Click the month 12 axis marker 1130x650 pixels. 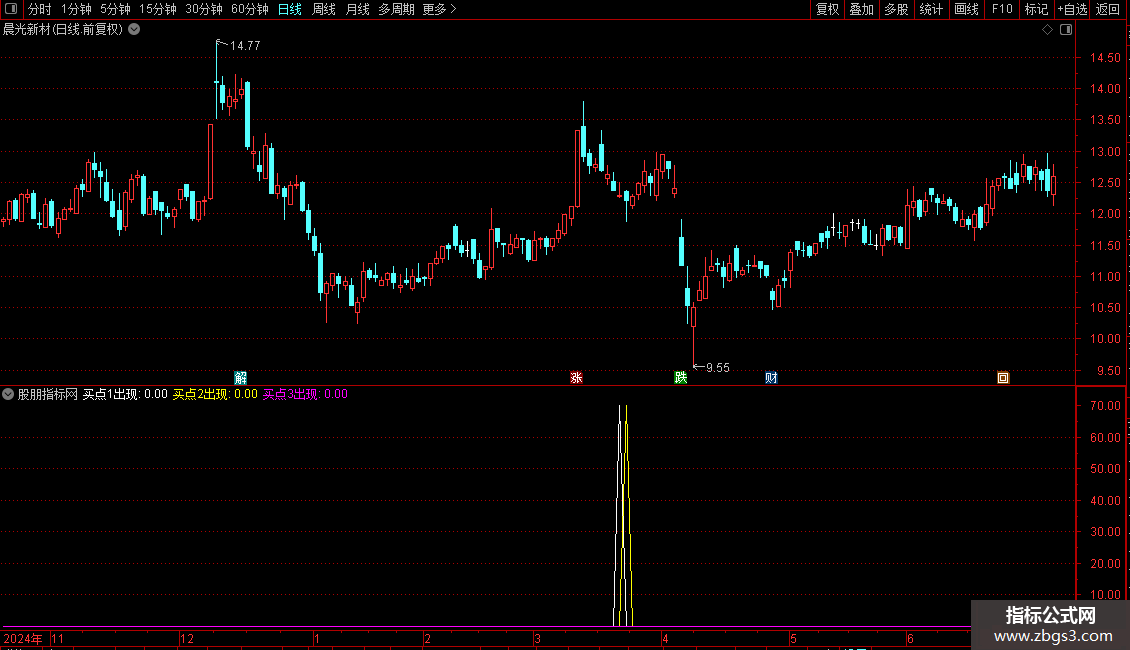[187, 638]
